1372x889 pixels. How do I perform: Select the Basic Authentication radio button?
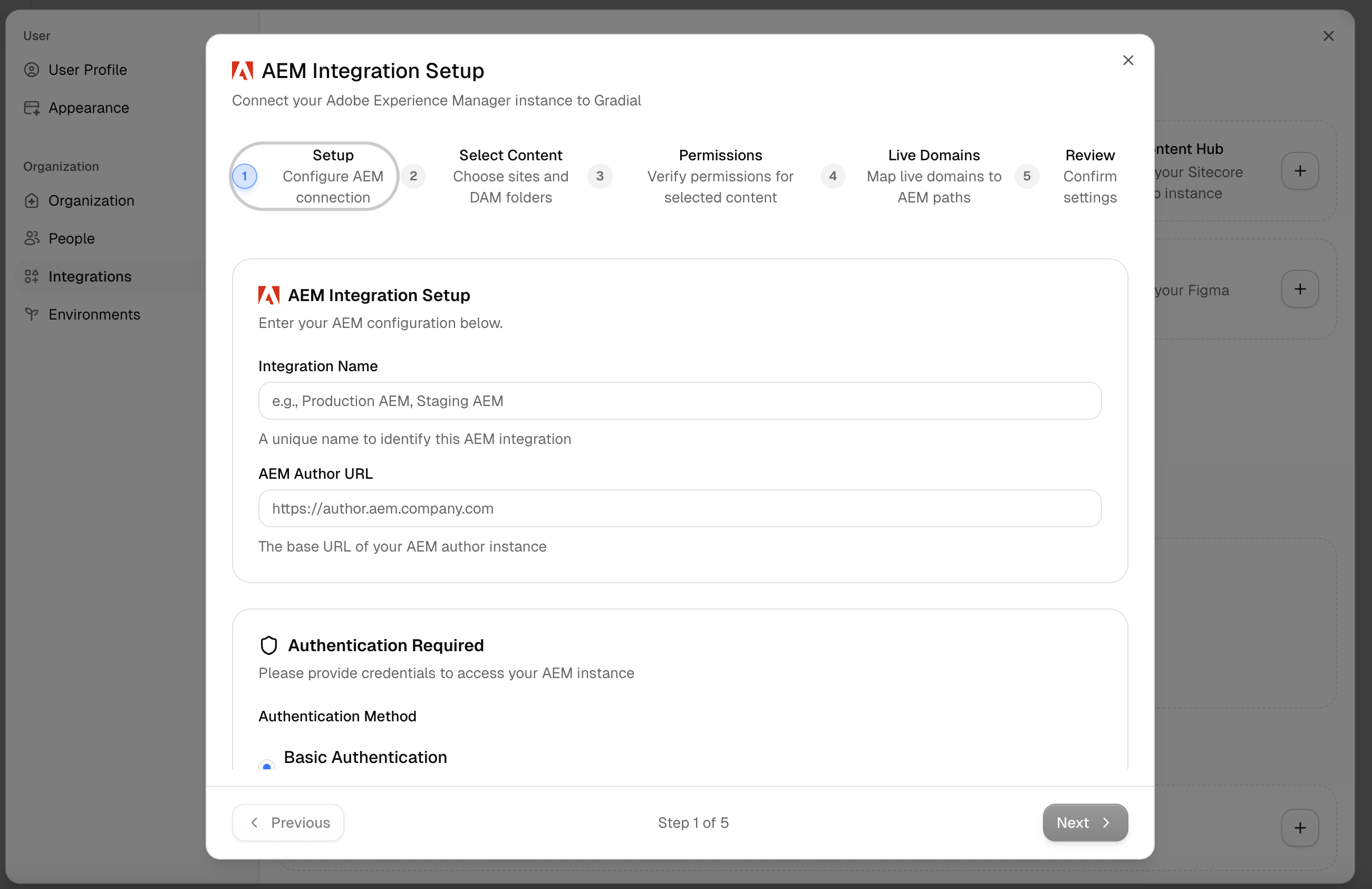tap(266, 766)
